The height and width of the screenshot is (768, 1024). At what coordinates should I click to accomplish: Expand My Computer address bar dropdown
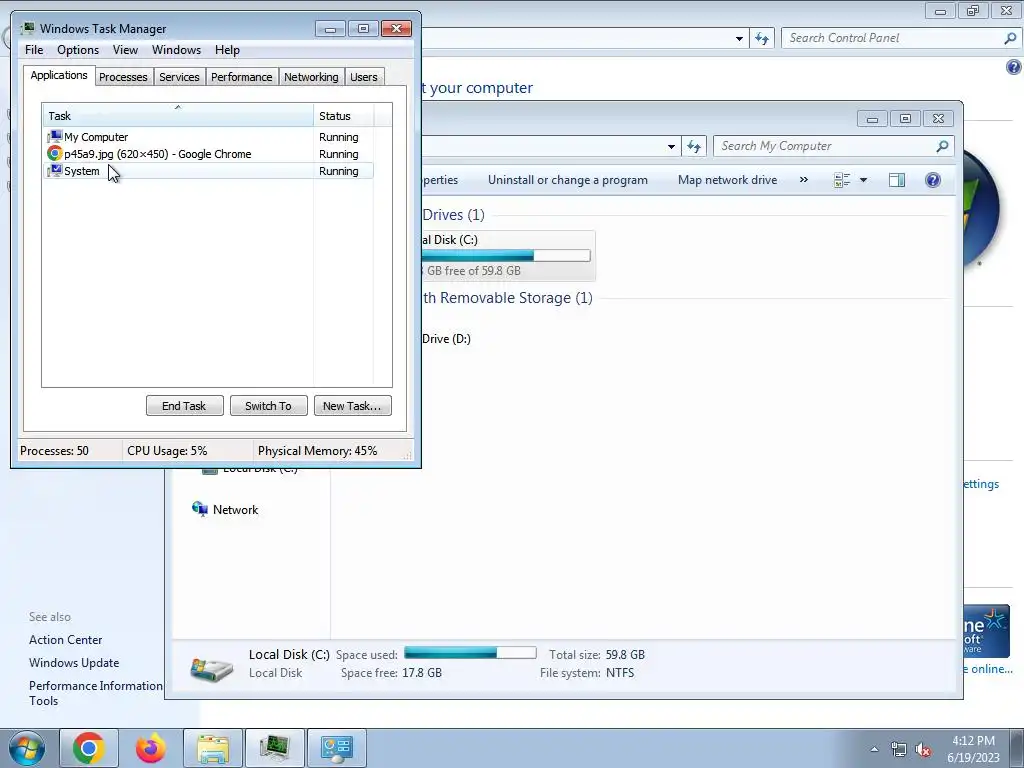pyautogui.click(x=671, y=147)
